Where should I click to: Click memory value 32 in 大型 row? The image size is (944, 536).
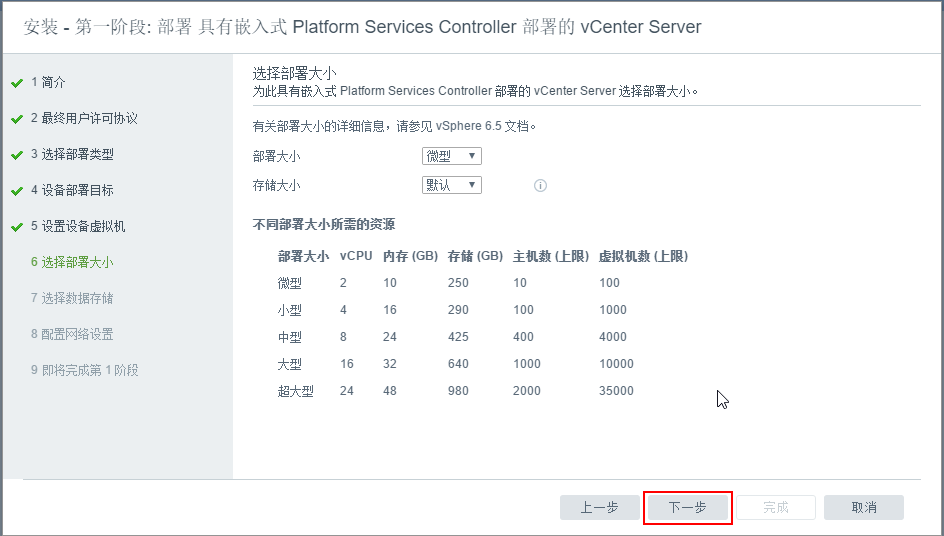pos(390,364)
